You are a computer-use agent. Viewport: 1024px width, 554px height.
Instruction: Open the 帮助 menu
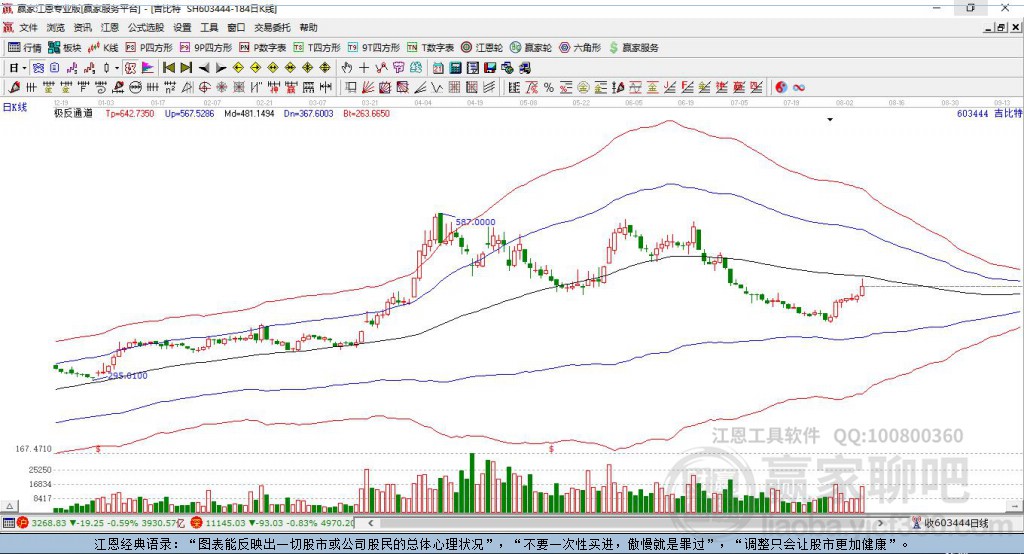click(308, 27)
